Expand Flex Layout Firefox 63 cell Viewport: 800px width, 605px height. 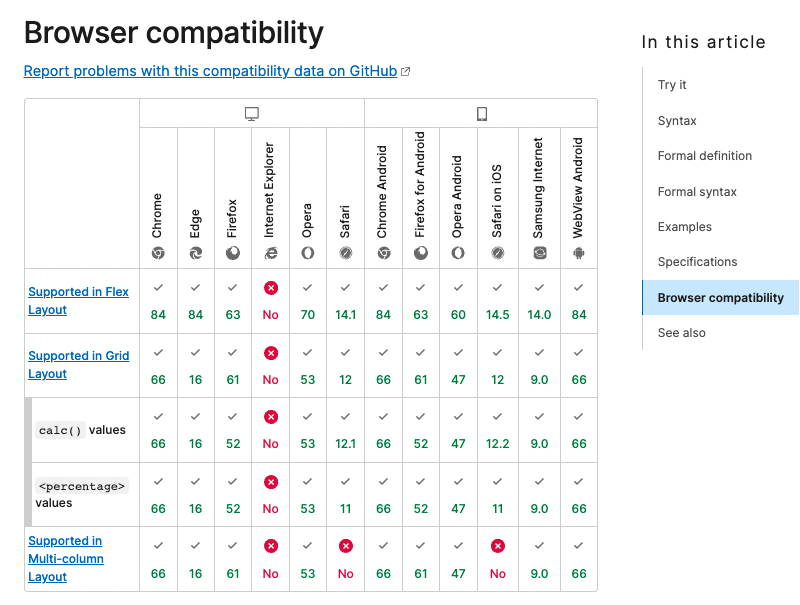click(233, 301)
